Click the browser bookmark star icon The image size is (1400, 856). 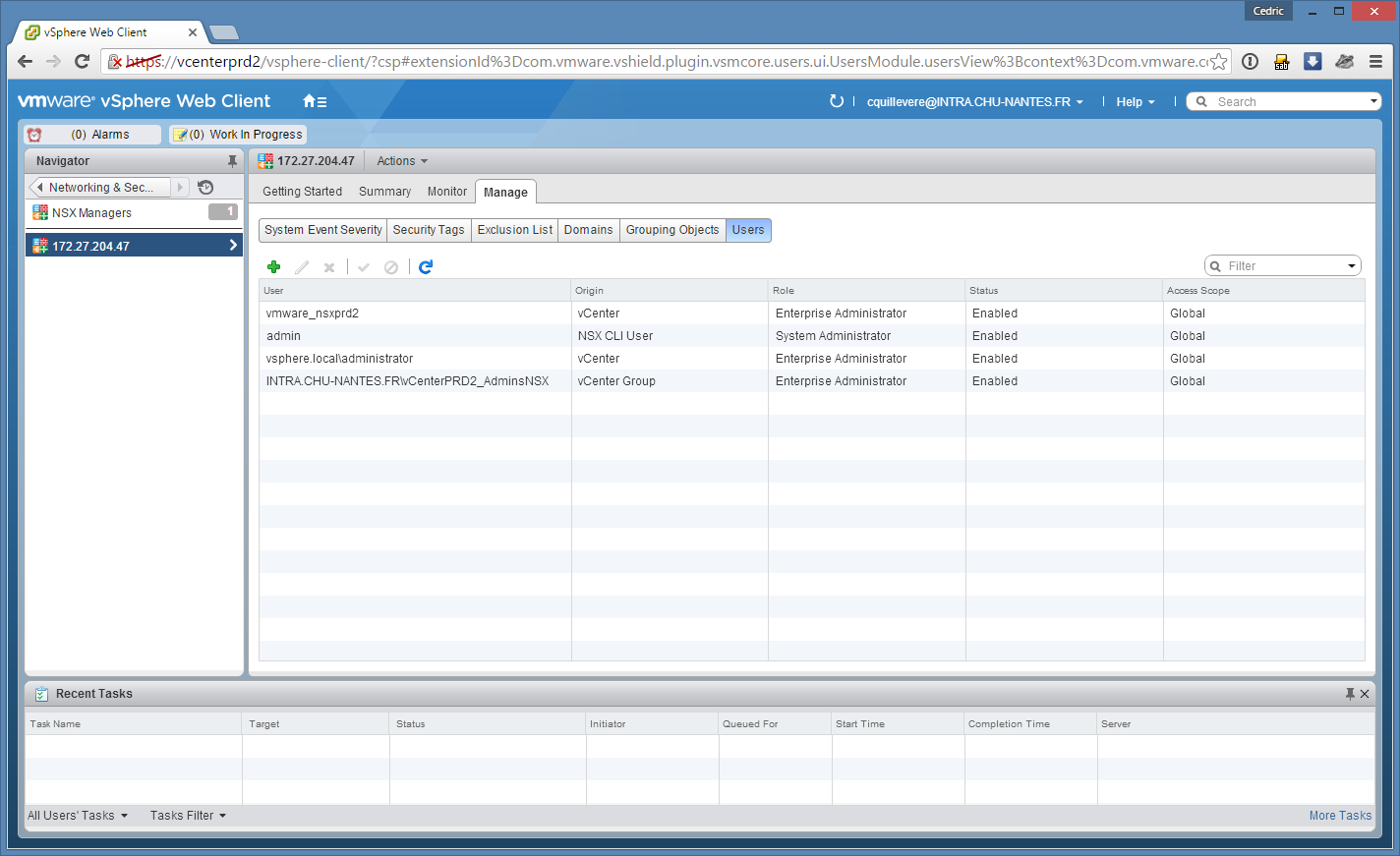click(x=1219, y=62)
